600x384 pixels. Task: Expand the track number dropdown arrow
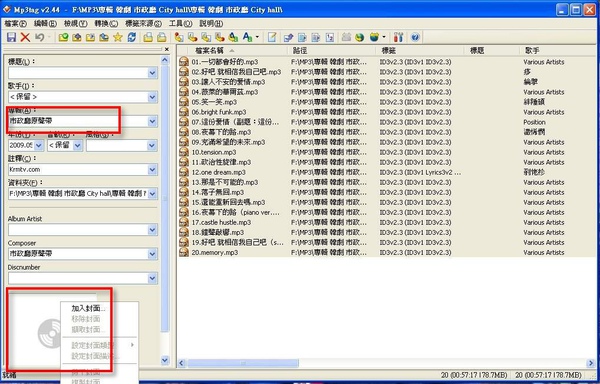tap(77, 145)
